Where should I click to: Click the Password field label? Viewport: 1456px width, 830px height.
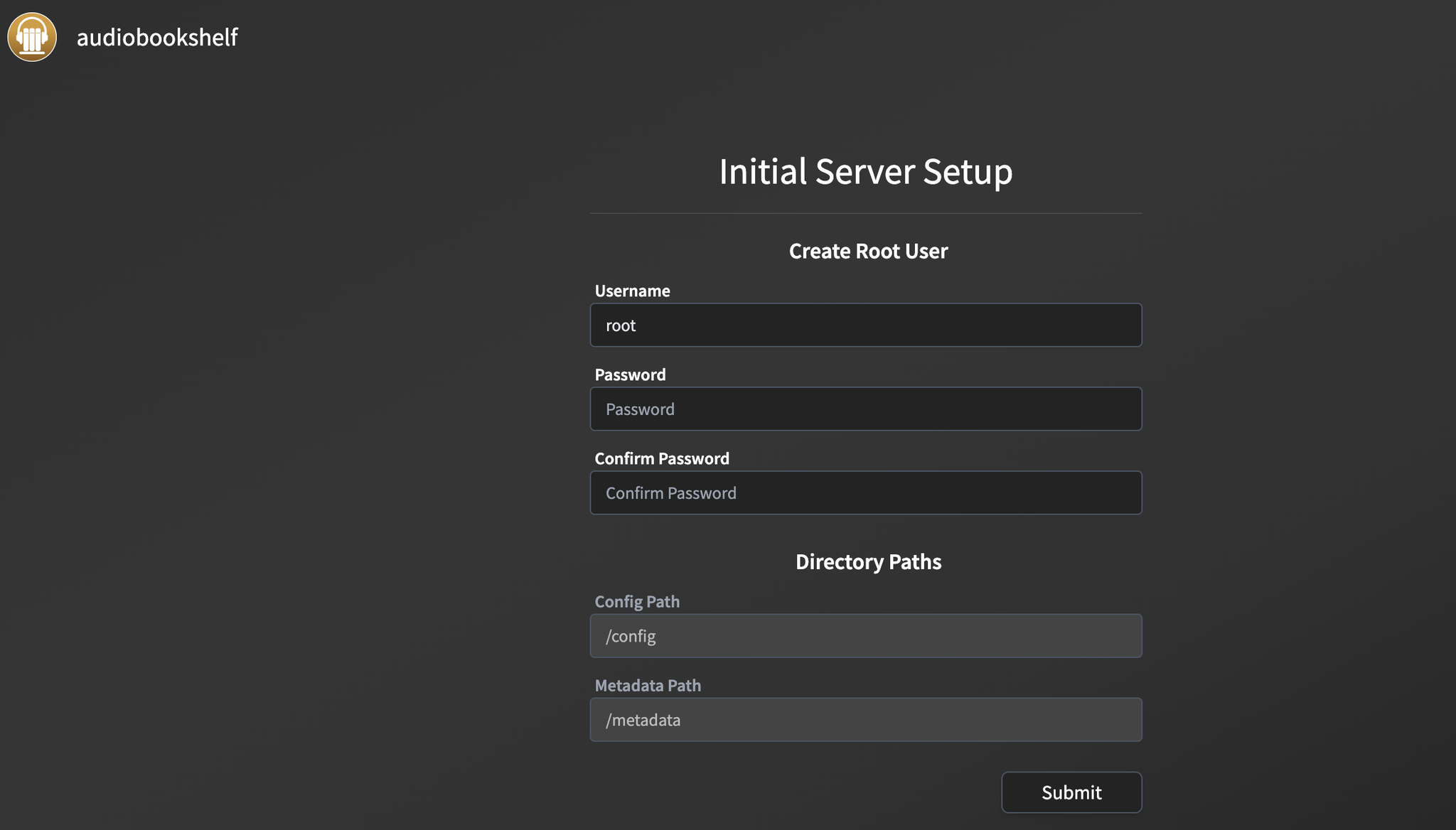tap(630, 374)
